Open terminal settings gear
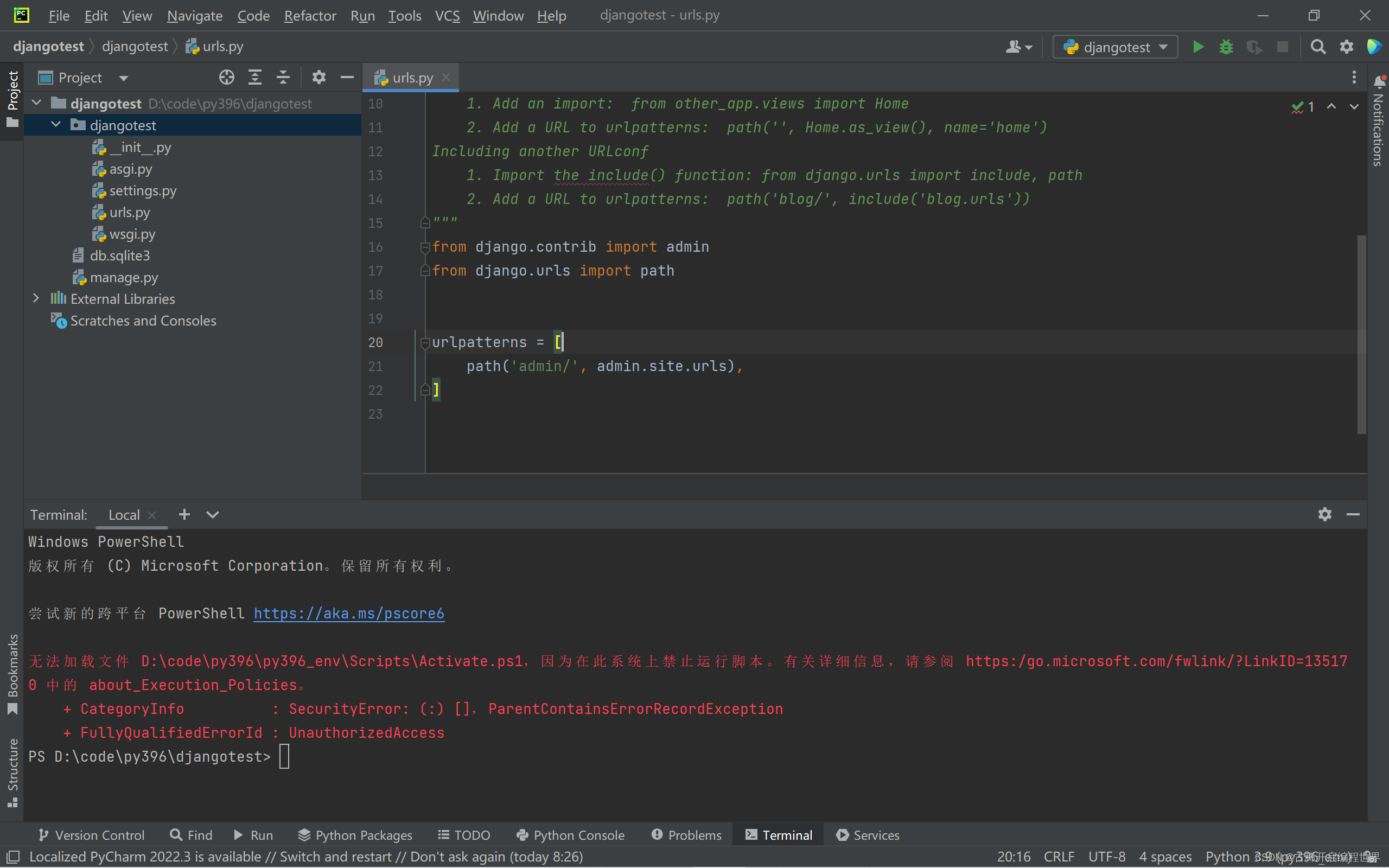 point(1325,514)
